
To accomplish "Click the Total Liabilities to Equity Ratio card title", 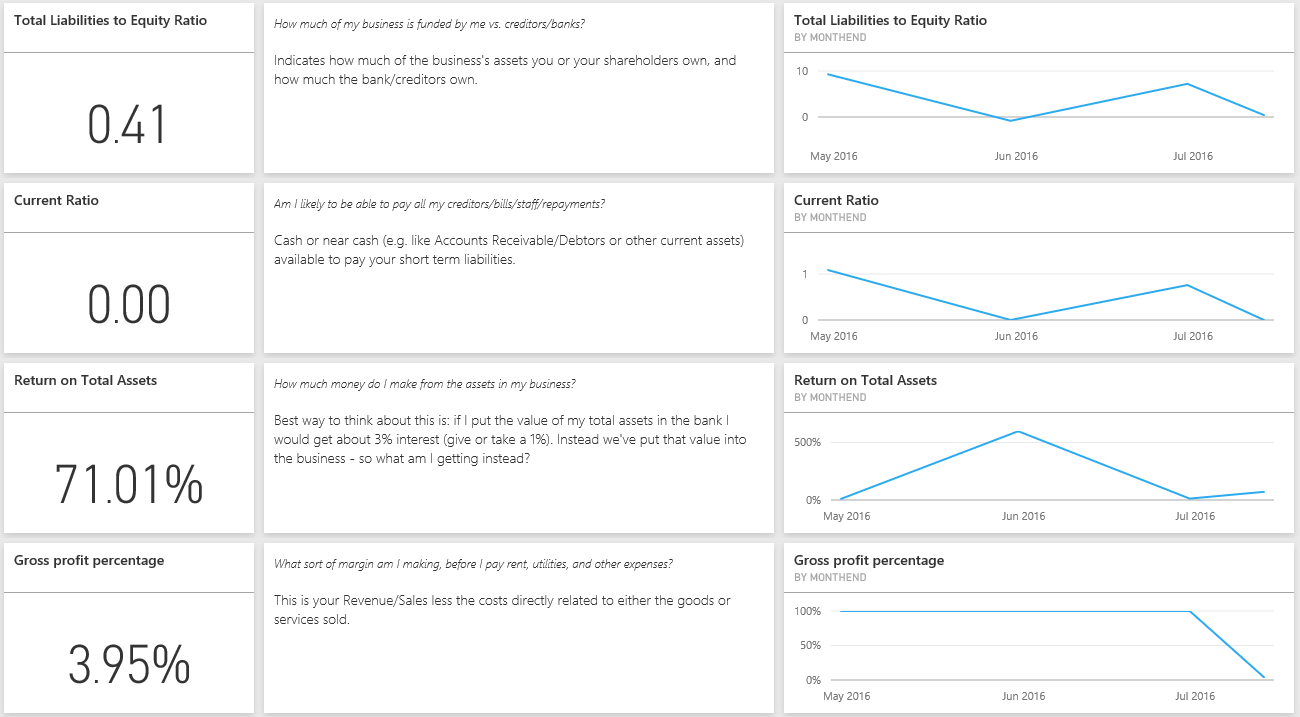I will [110, 20].
